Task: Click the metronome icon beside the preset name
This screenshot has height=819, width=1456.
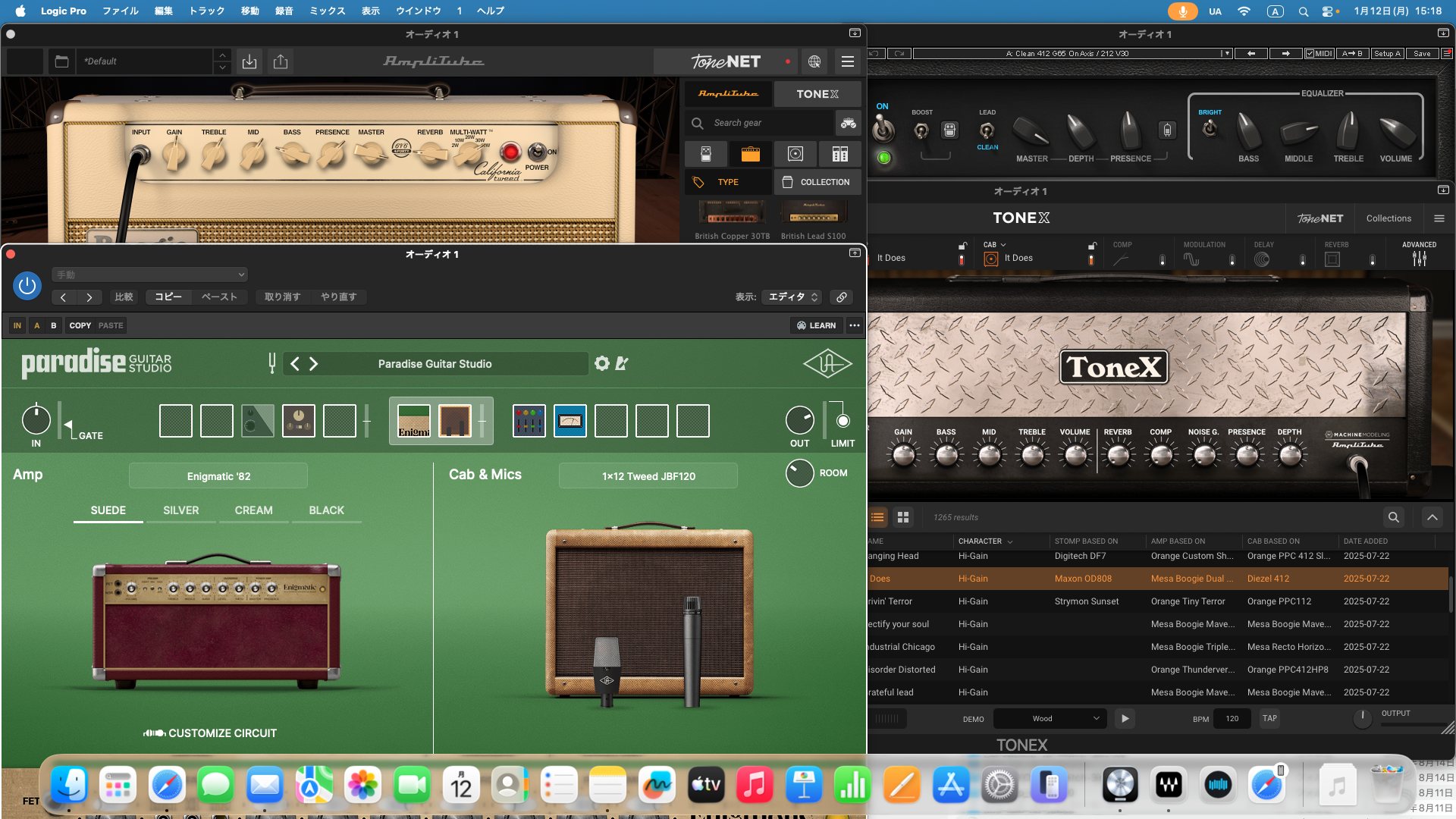Action: [622, 363]
